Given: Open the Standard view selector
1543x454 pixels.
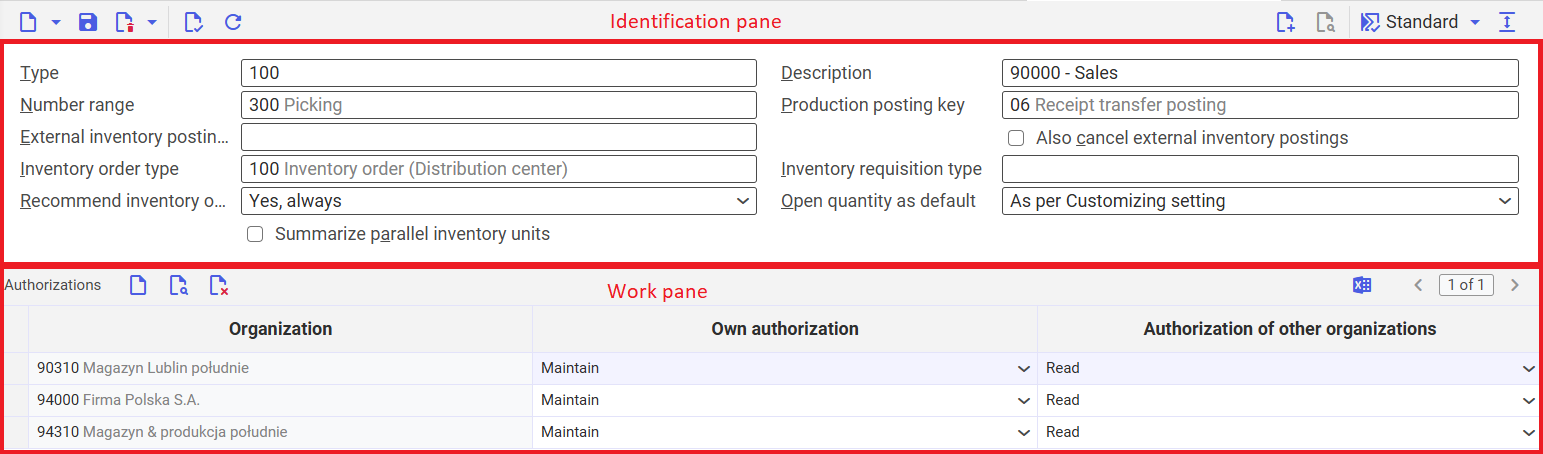Looking at the screenshot, I should click(1421, 22).
